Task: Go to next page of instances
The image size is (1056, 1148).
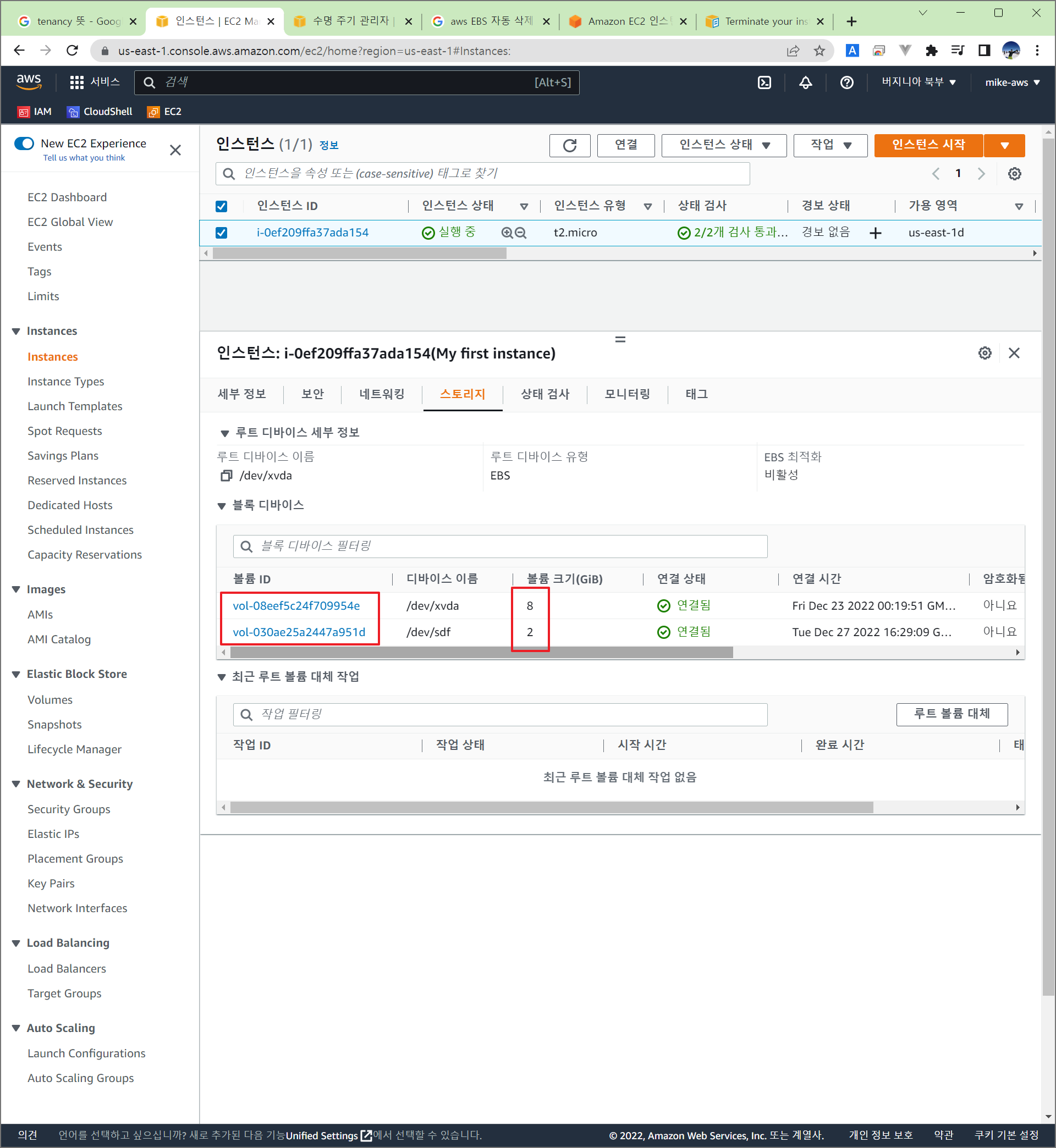Action: [x=981, y=174]
